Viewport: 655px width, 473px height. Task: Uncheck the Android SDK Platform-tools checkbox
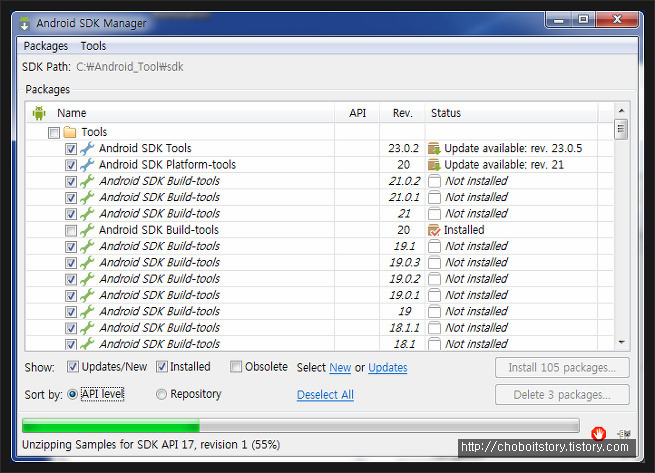click(71, 165)
